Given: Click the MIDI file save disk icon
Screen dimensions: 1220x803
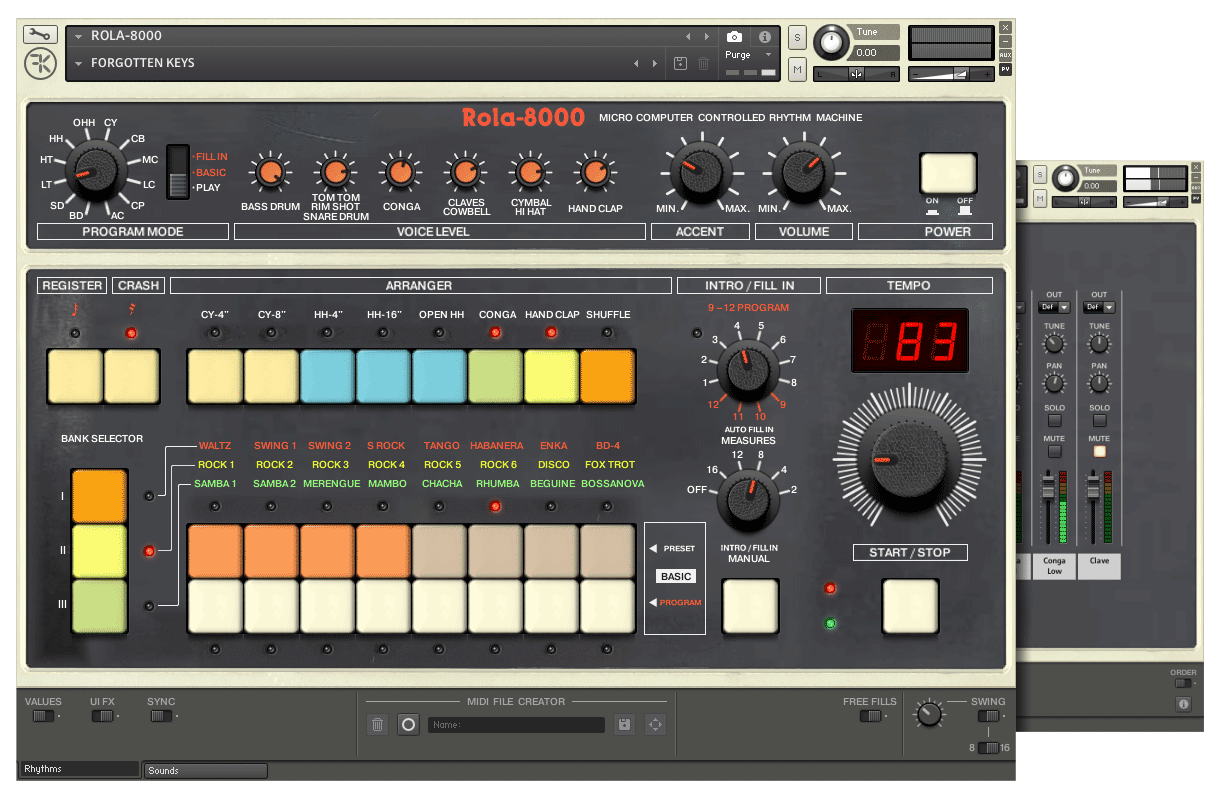Looking at the screenshot, I should click(625, 725).
